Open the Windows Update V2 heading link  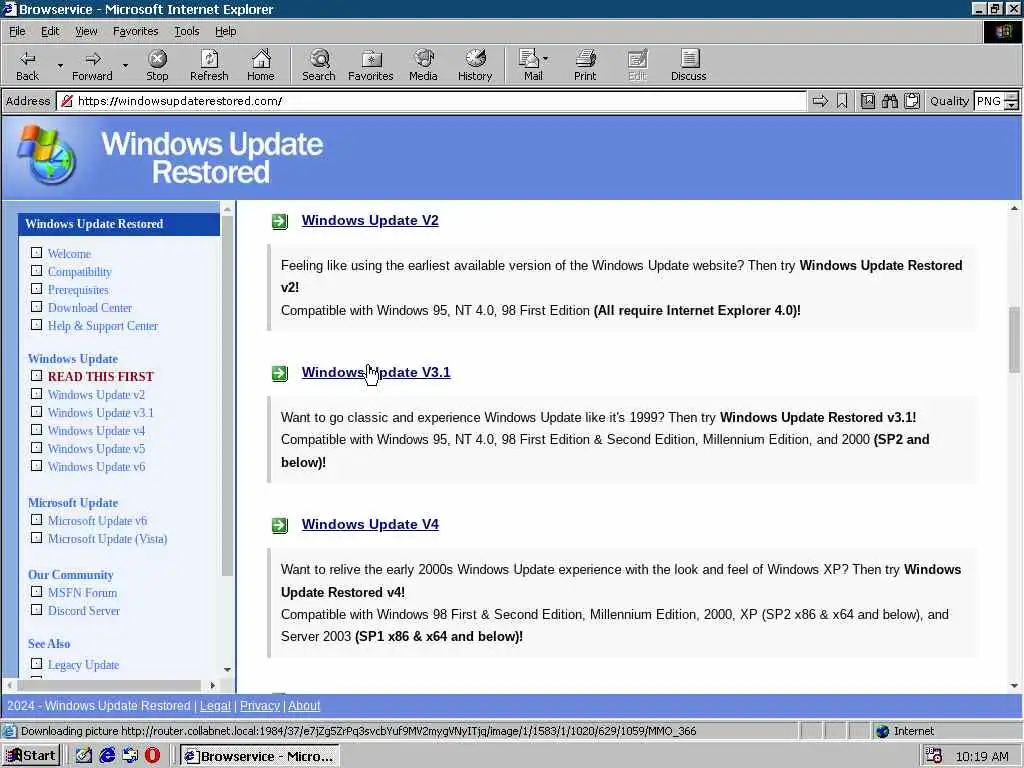[370, 221]
